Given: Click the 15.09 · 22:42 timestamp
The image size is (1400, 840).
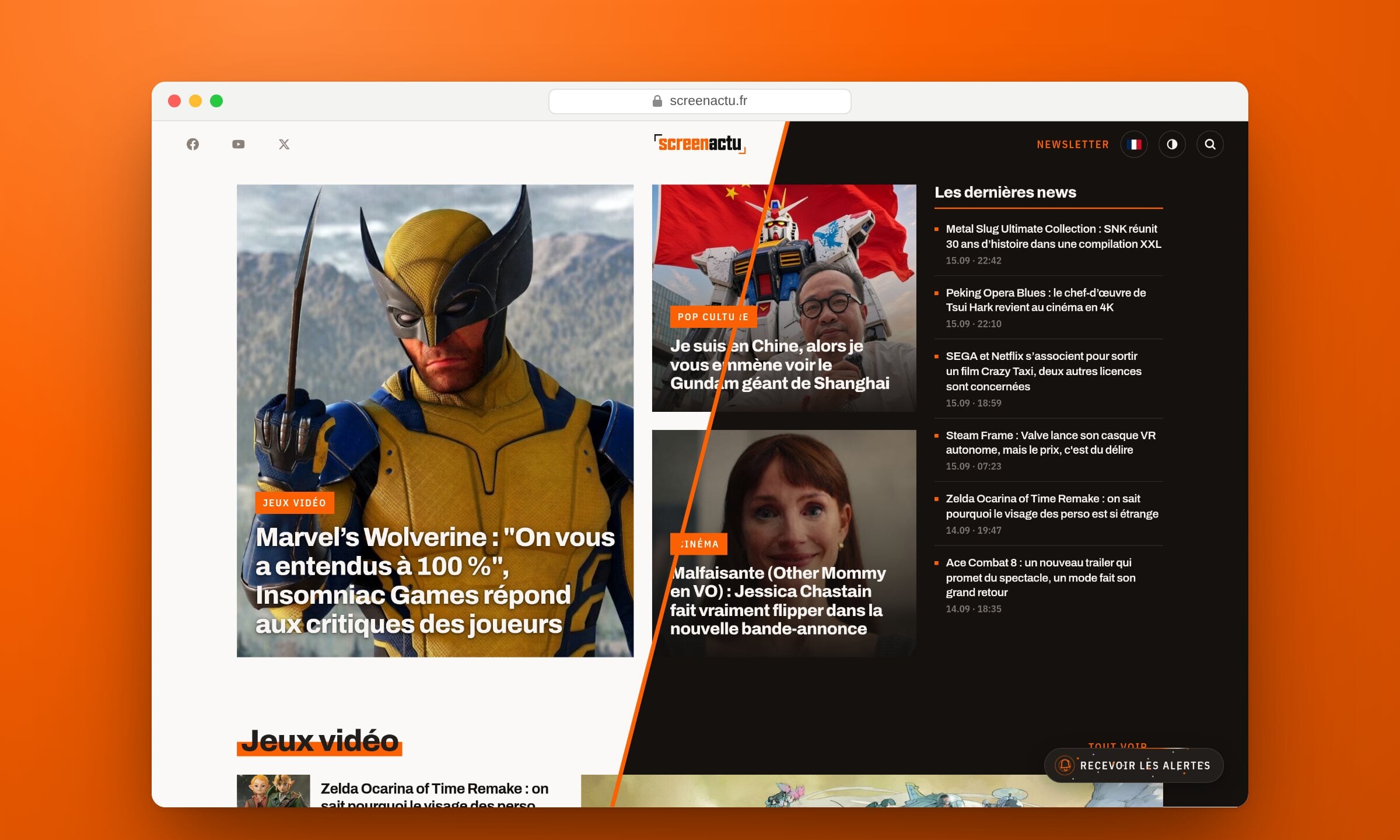Looking at the screenshot, I should pos(973,261).
